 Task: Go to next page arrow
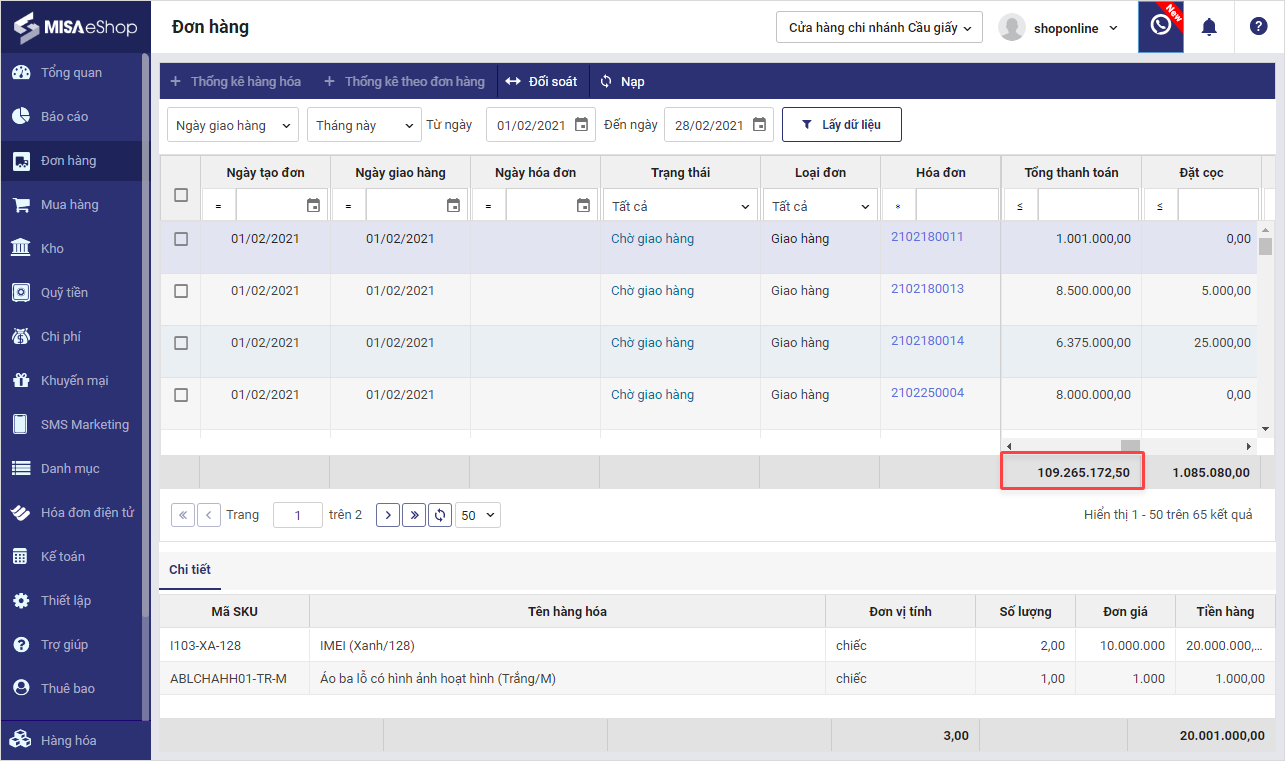coord(388,515)
